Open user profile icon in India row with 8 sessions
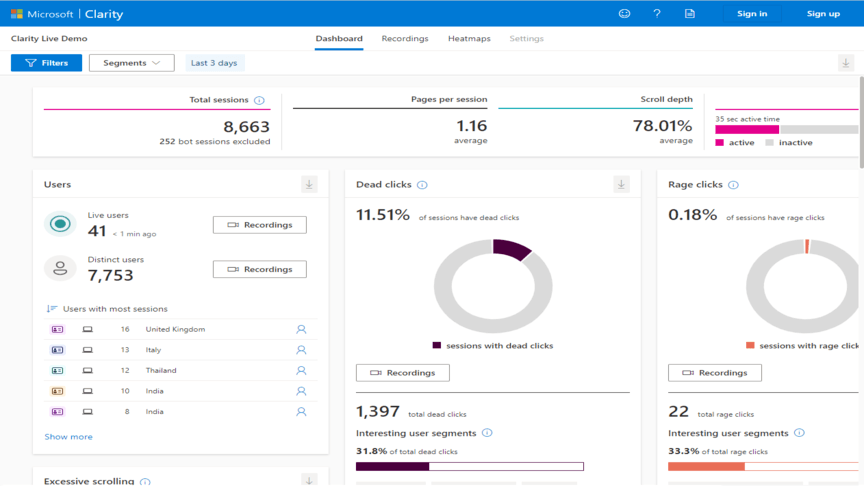This screenshot has width=864, height=486. pyautogui.click(x=301, y=412)
